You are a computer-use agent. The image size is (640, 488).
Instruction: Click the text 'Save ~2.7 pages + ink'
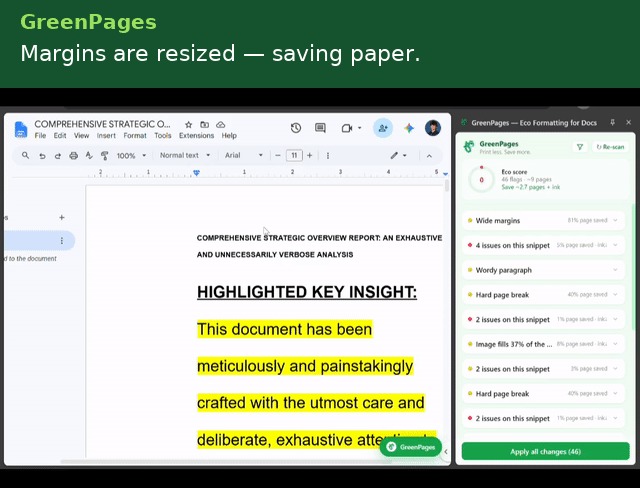531,187
